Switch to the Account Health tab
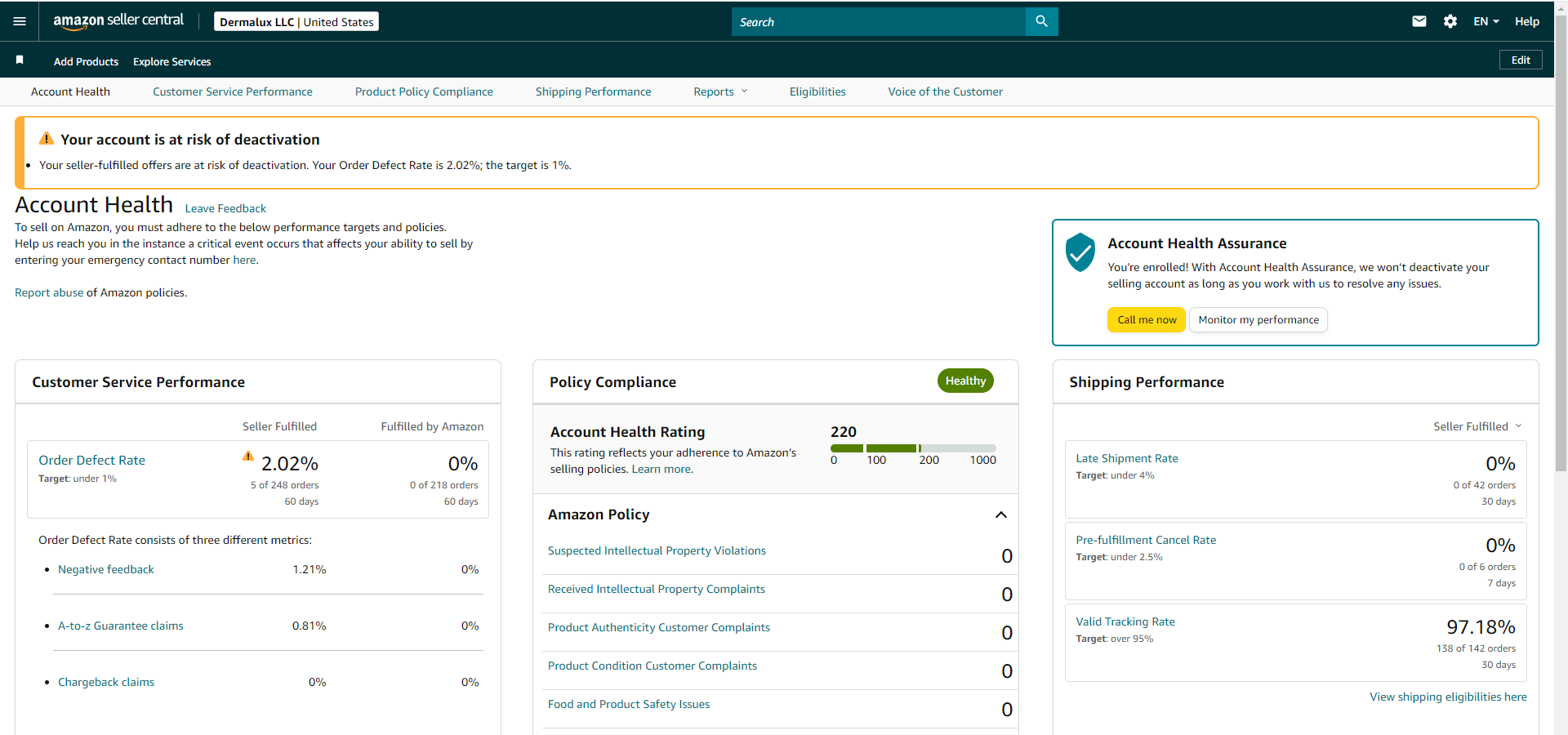 (70, 91)
